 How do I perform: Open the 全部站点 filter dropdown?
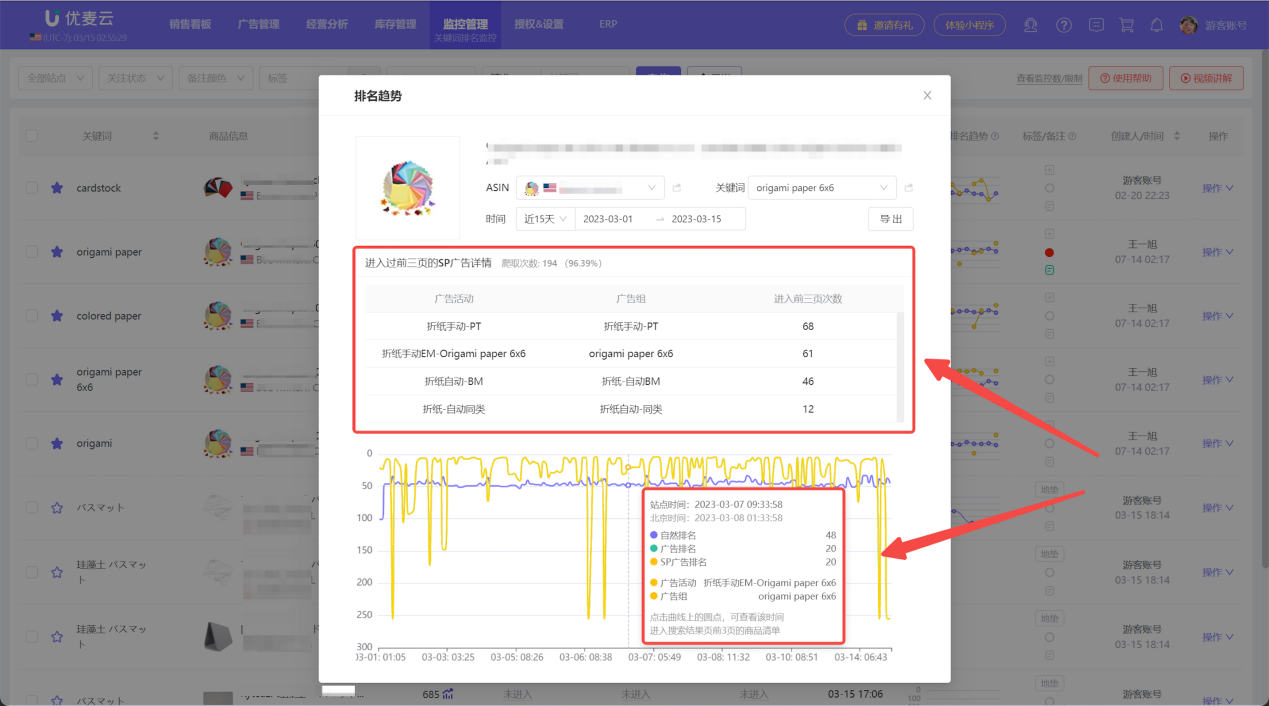tap(54, 76)
